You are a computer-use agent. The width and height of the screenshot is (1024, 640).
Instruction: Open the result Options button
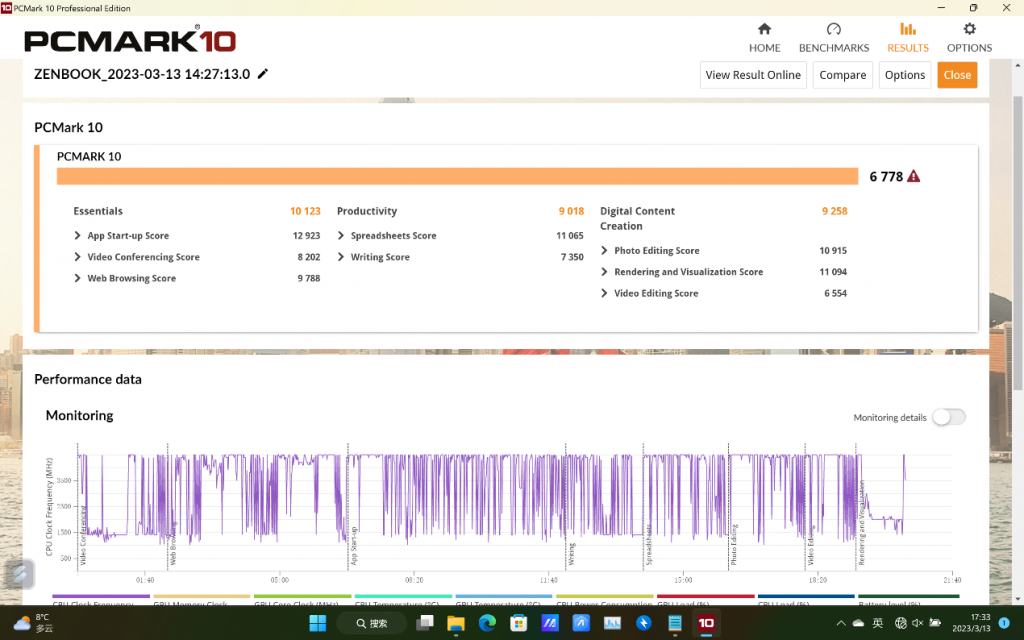[x=904, y=75]
